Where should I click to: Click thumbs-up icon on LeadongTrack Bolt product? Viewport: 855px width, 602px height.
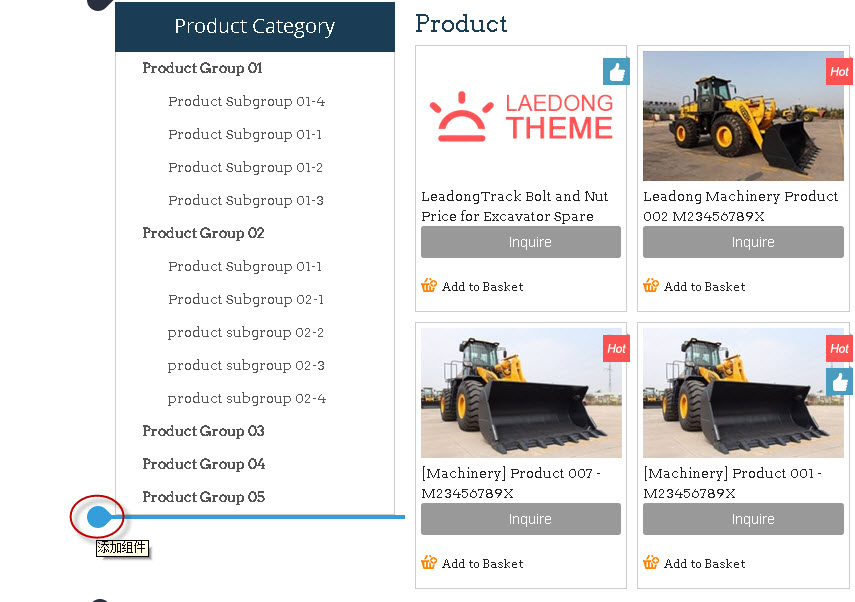pos(616,72)
